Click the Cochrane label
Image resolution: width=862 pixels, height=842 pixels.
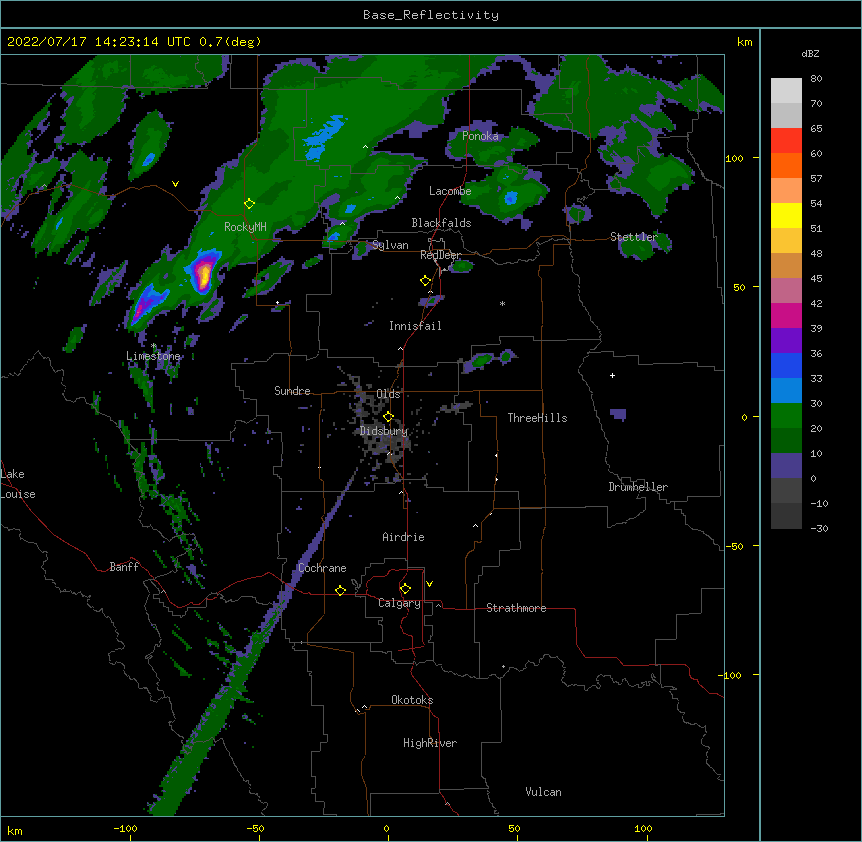pyautogui.click(x=322, y=568)
